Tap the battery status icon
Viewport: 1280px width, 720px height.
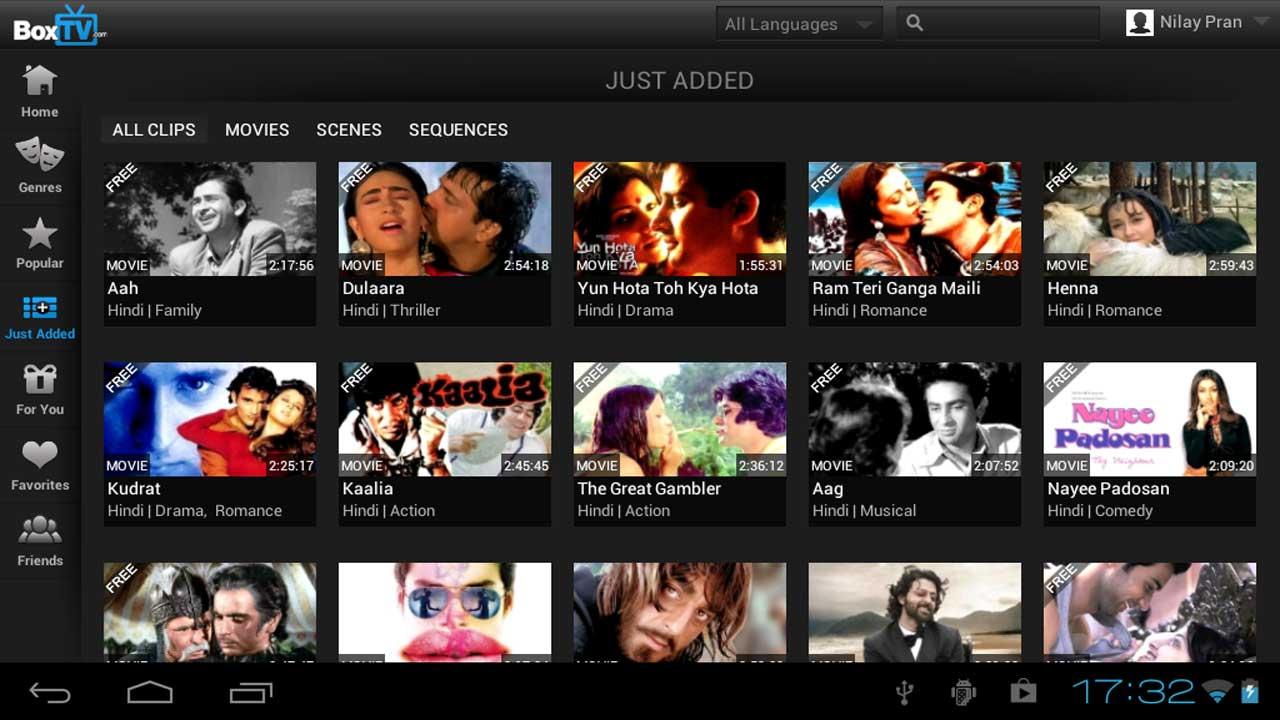(x=1250, y=691)
